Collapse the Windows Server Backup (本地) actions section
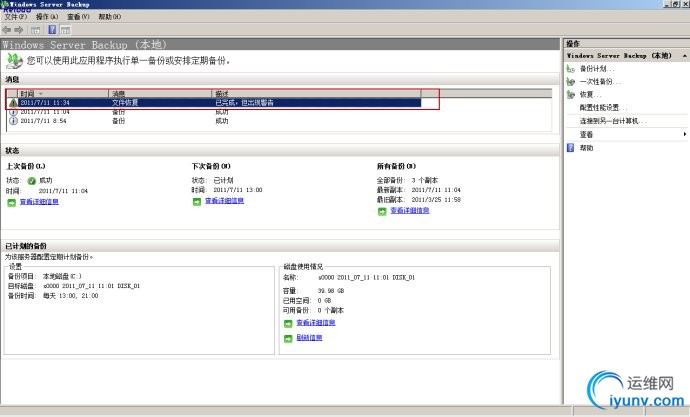This screenshot has height=417, width=690. 684,56
